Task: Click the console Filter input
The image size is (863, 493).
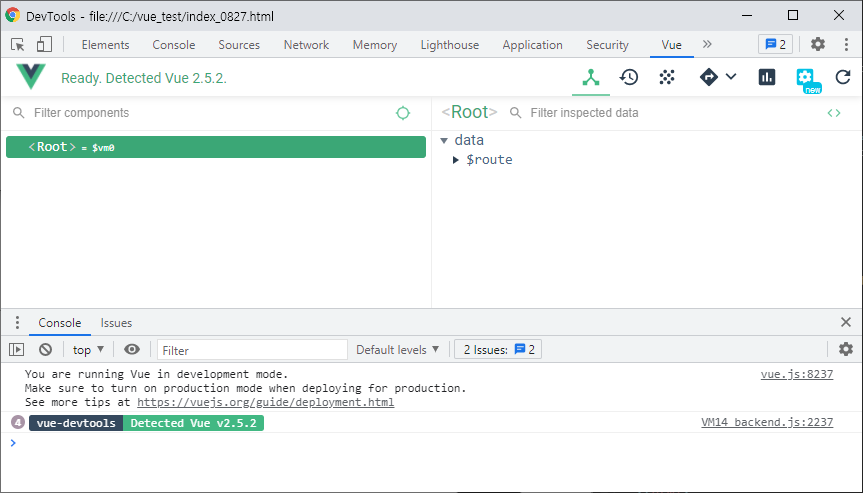Action: [252, 350]
